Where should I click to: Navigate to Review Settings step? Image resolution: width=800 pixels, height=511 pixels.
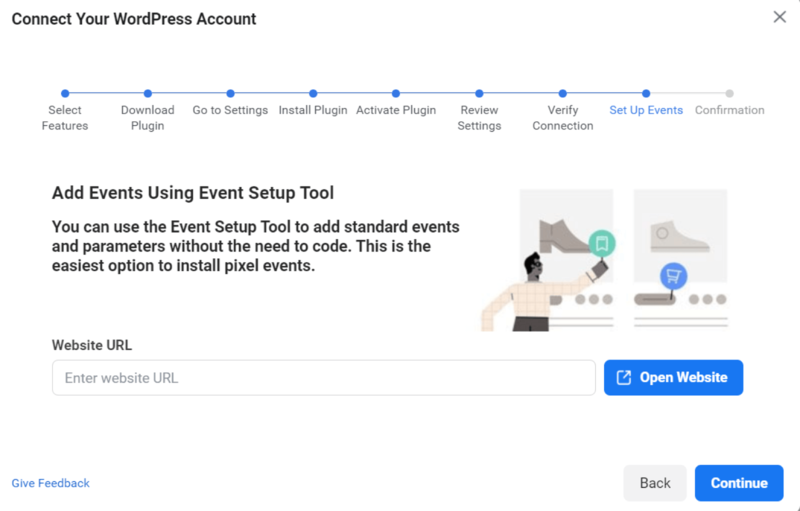479,94
